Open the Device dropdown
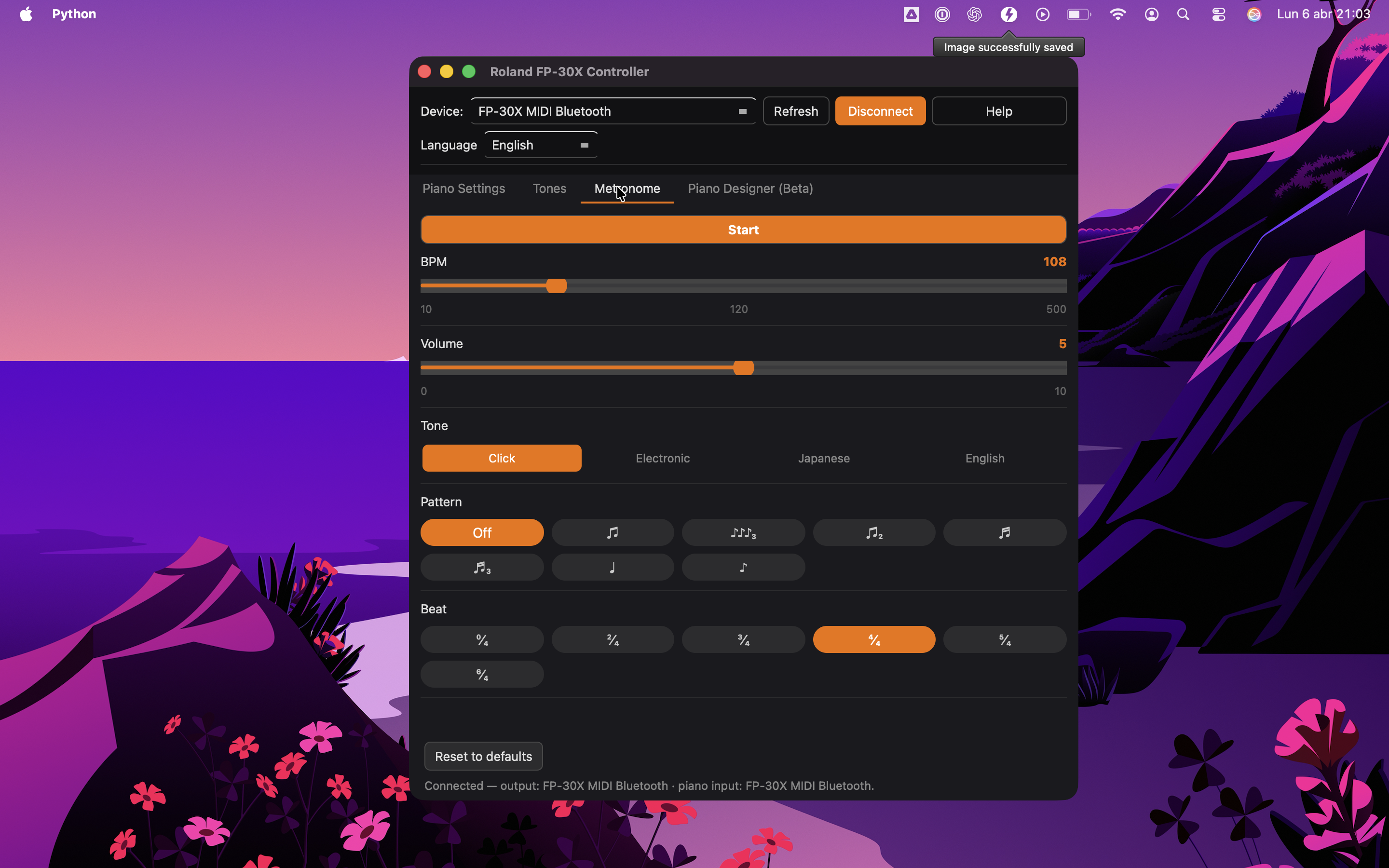1389x868 pixels. 613,111
